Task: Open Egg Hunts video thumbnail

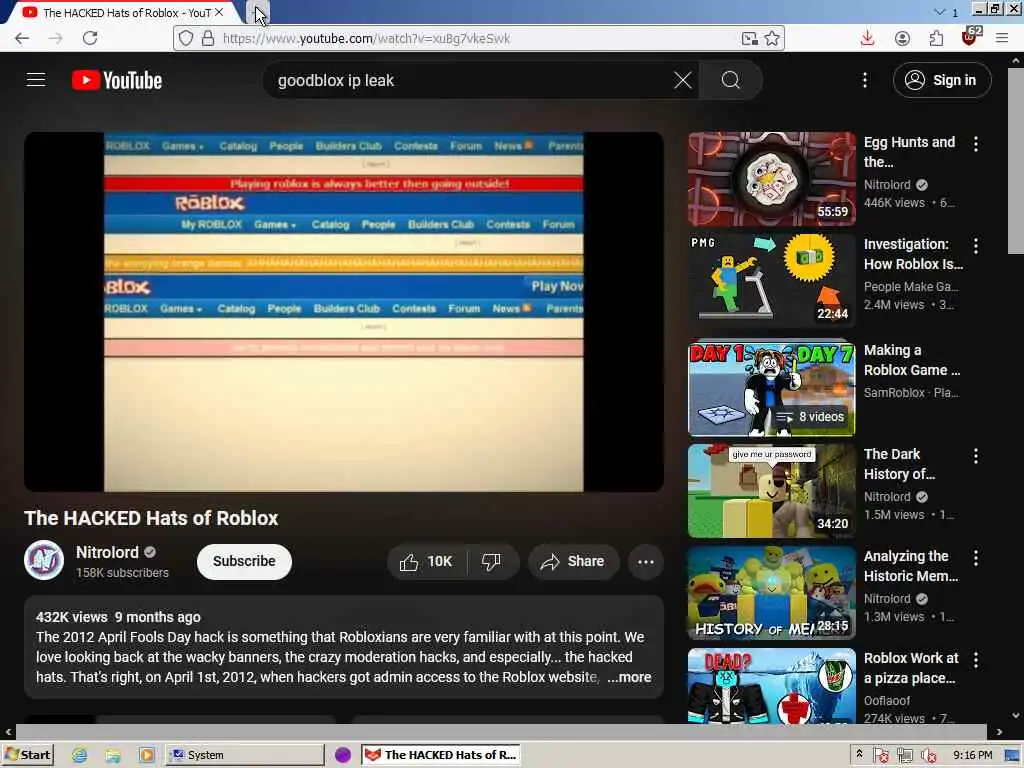Action: (x=771, y=179)
